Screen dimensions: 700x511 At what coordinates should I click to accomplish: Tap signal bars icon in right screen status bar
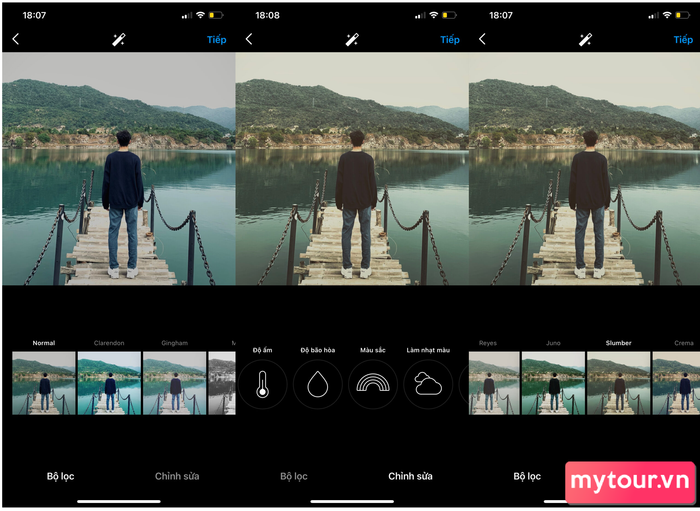coord(653,16)
